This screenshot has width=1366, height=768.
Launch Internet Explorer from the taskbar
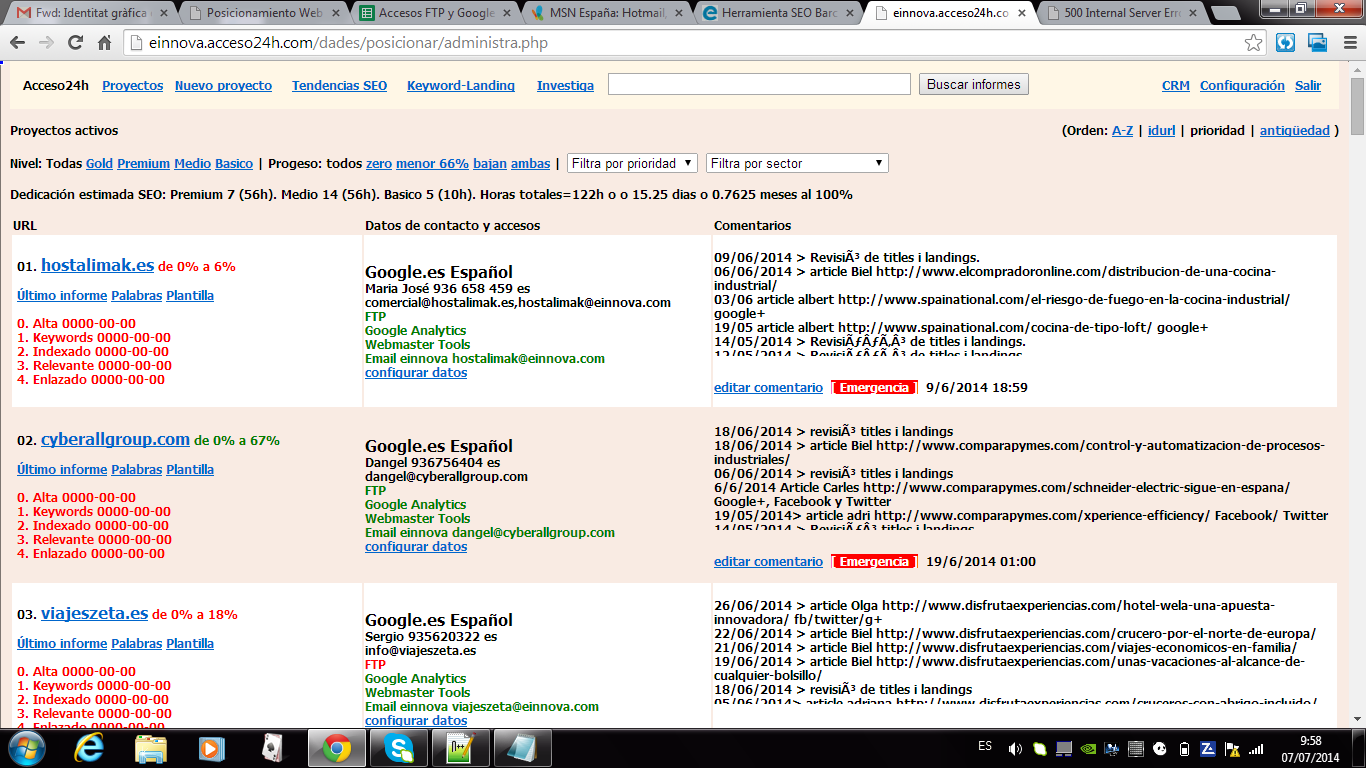point(88,748)
